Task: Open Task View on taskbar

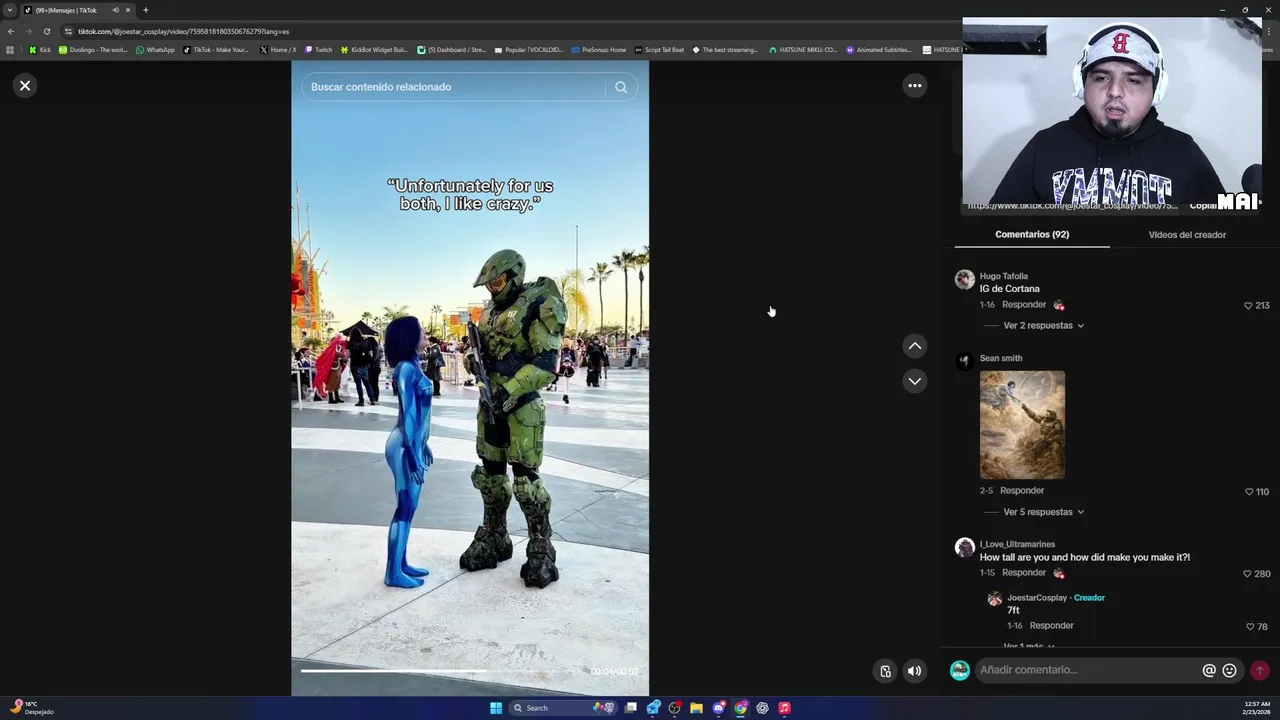Action: [x=631, y=708]
